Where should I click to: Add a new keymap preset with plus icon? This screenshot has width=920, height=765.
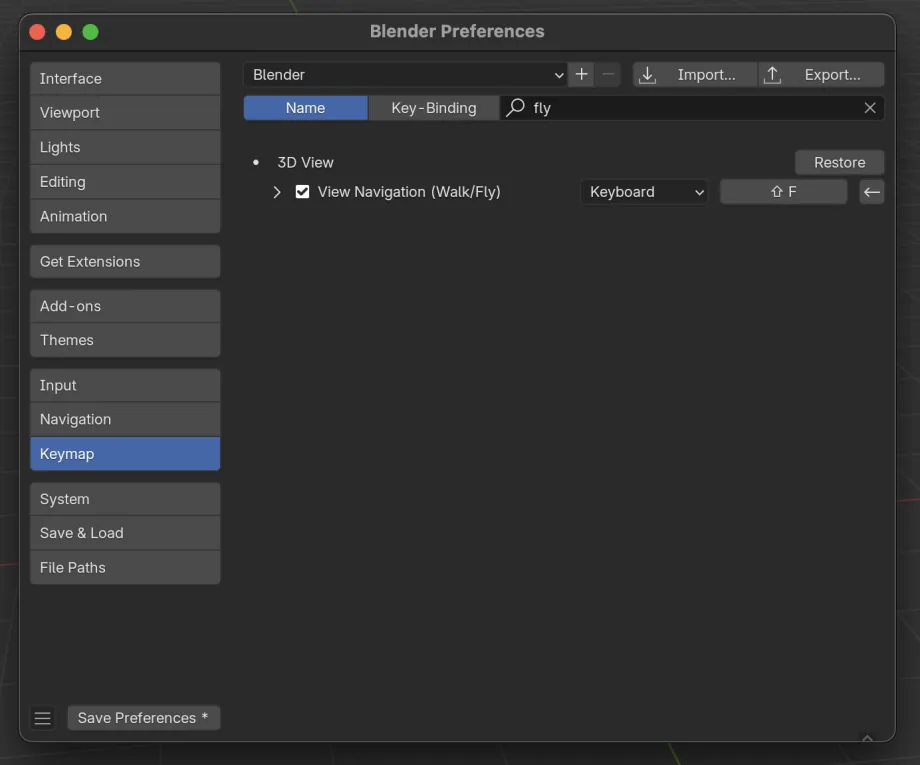click(x=581, y=75)
